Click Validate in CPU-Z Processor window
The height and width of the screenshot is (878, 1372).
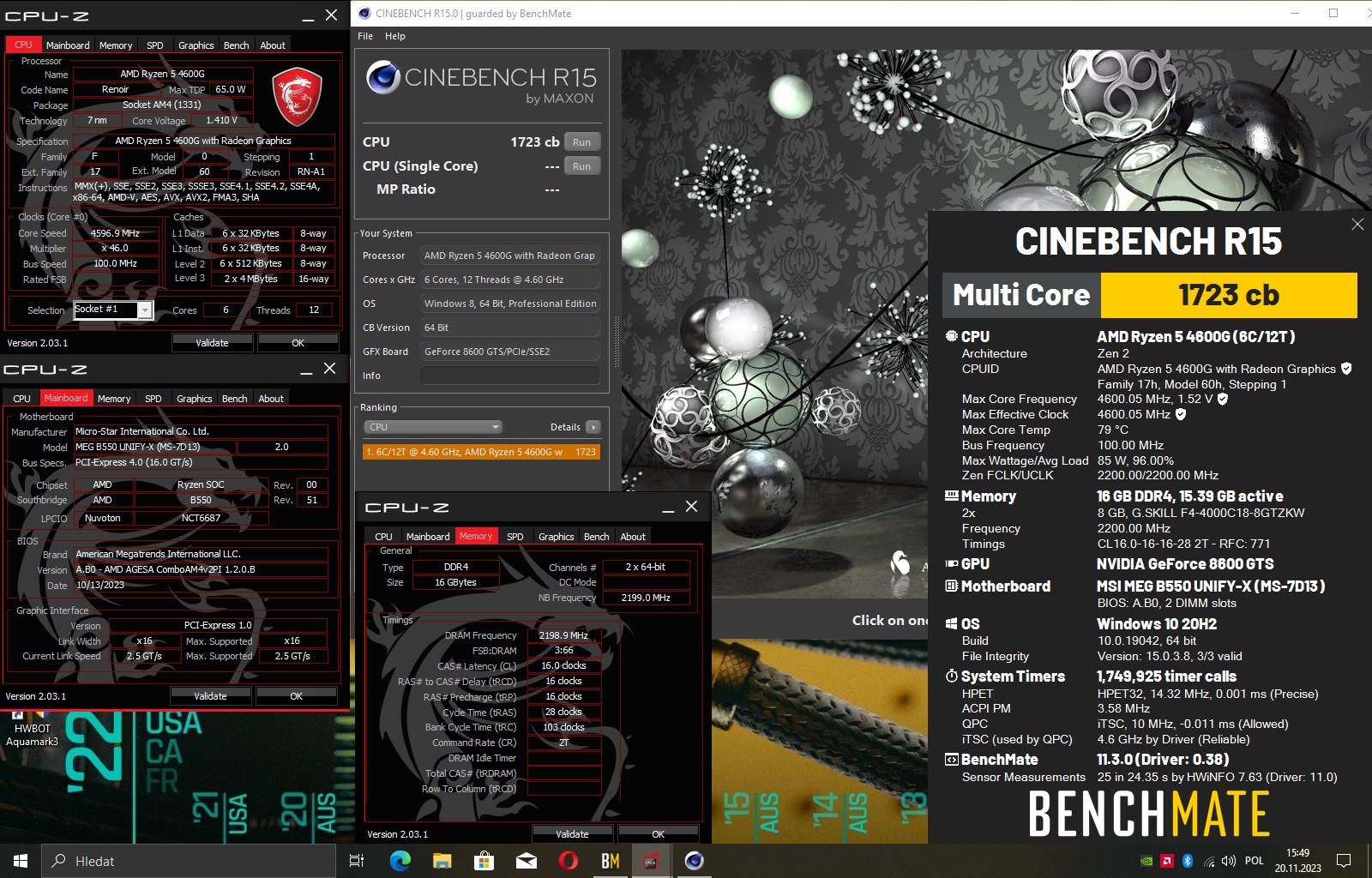point(213,343)
